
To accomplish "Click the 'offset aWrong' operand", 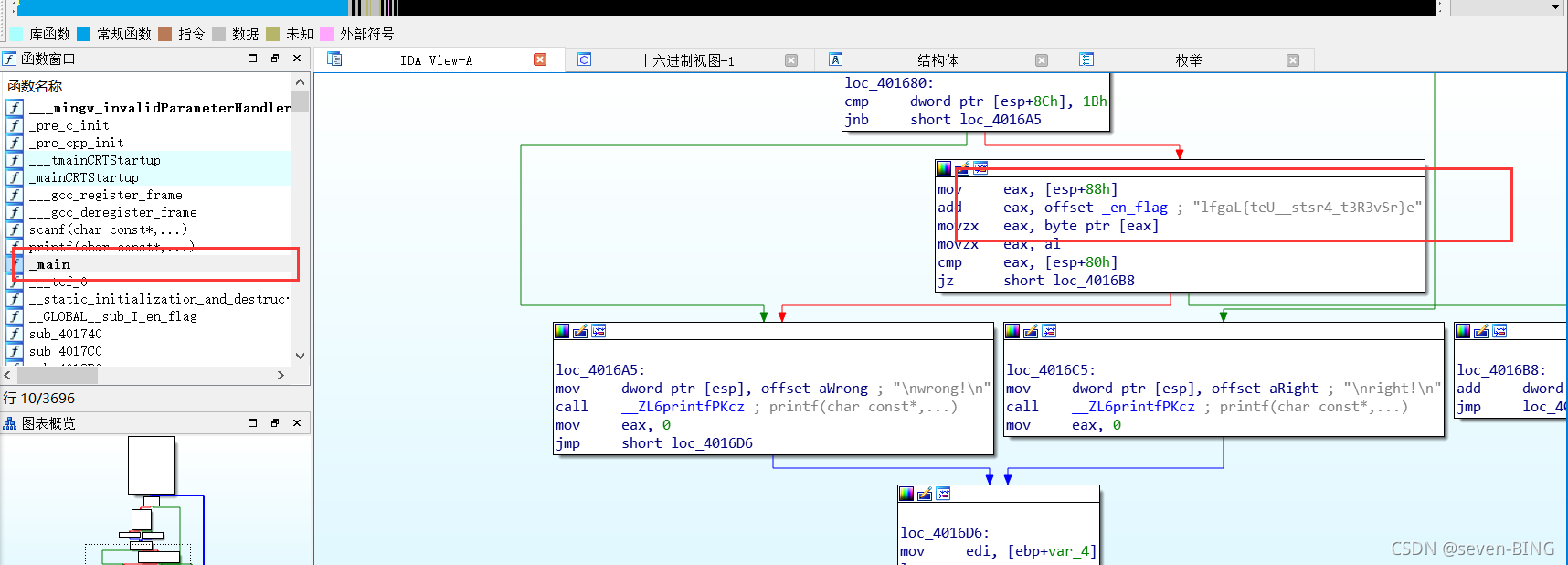I will click(x=814, y=389).
